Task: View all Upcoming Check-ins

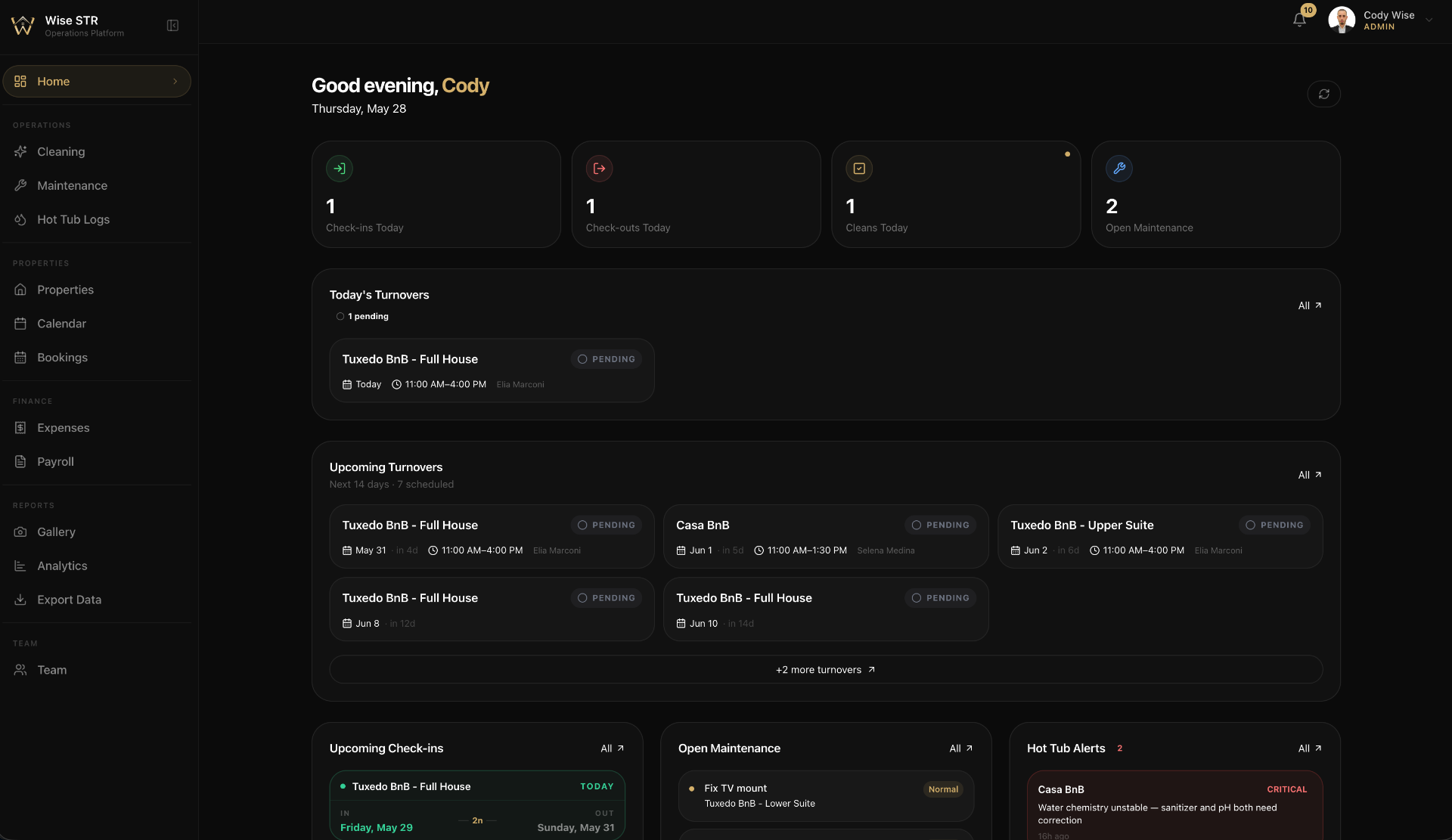Action: (613, 749)
